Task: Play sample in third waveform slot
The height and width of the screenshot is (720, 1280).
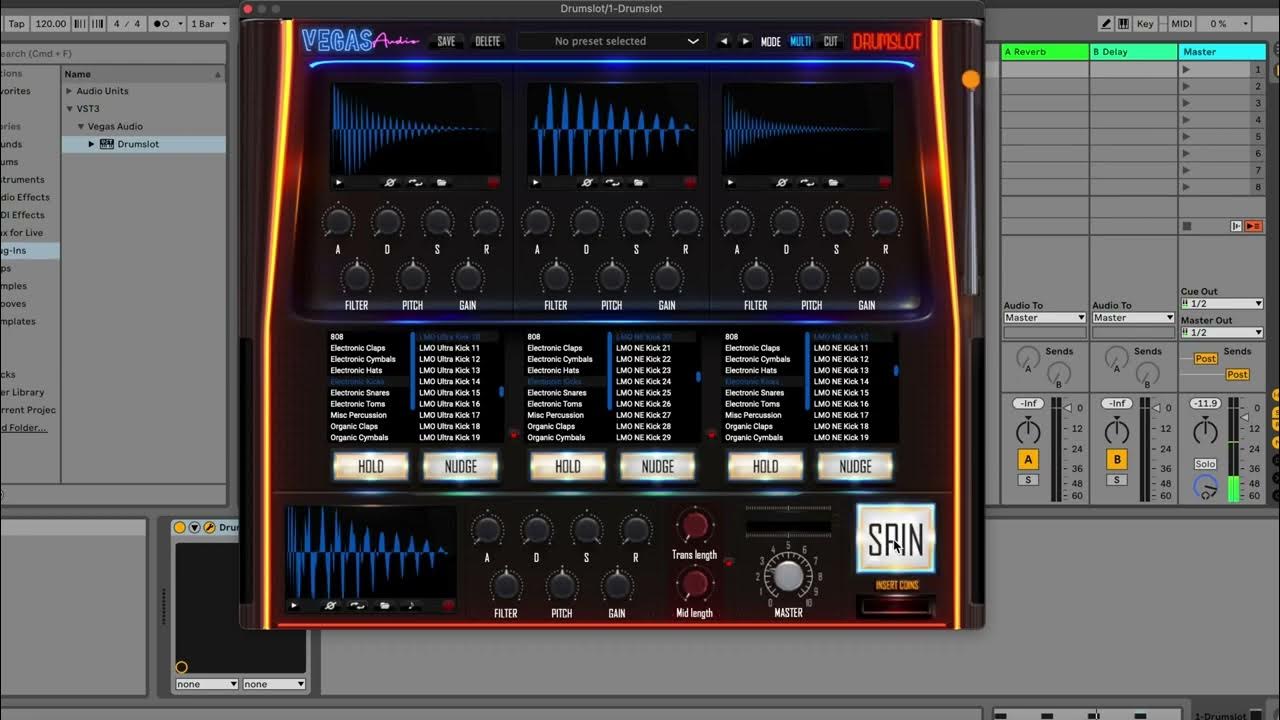Action: click(x=732, y=183)
